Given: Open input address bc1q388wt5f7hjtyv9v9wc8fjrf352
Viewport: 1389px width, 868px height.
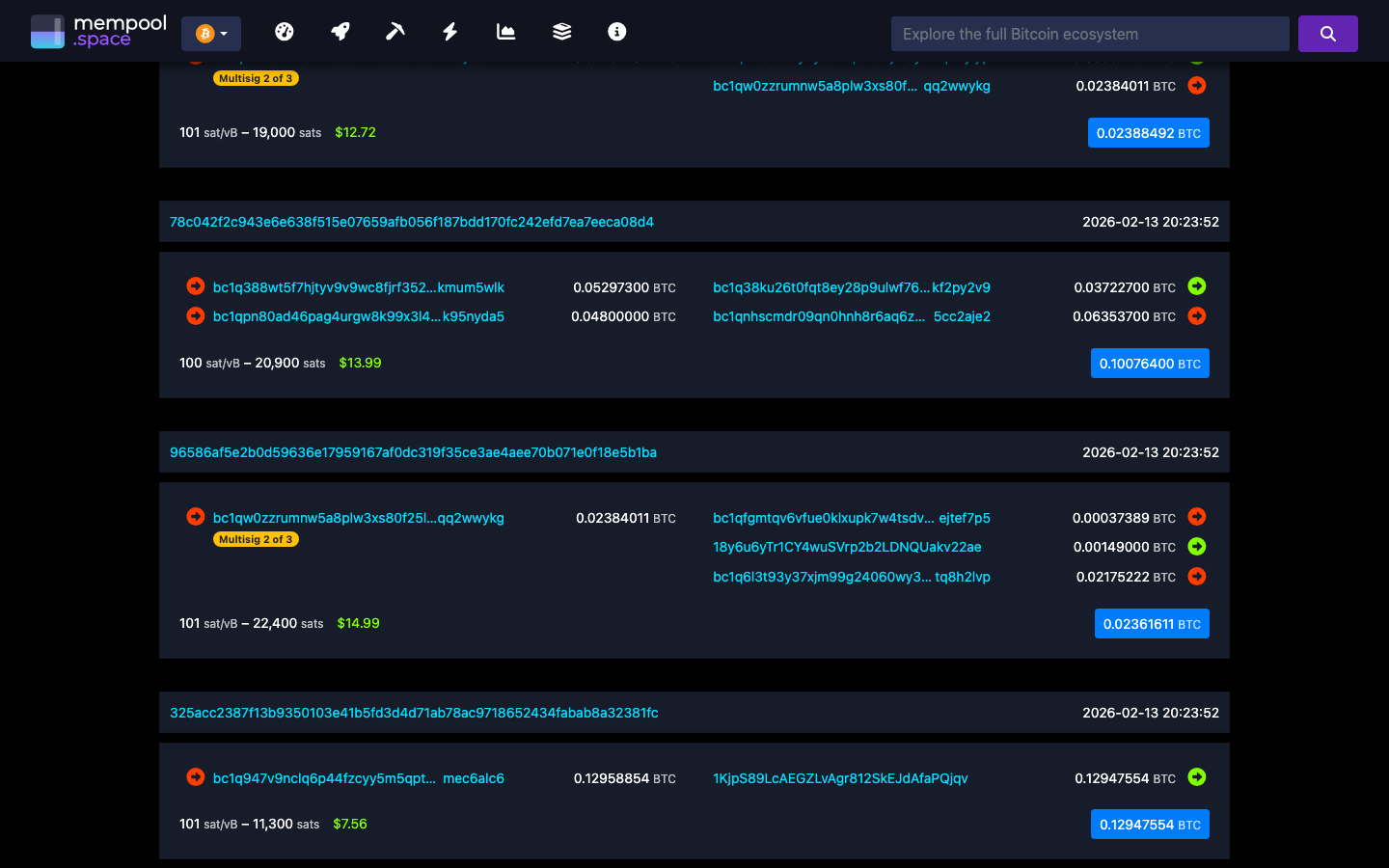Looking at the screenshot, I should click(357, 286).
